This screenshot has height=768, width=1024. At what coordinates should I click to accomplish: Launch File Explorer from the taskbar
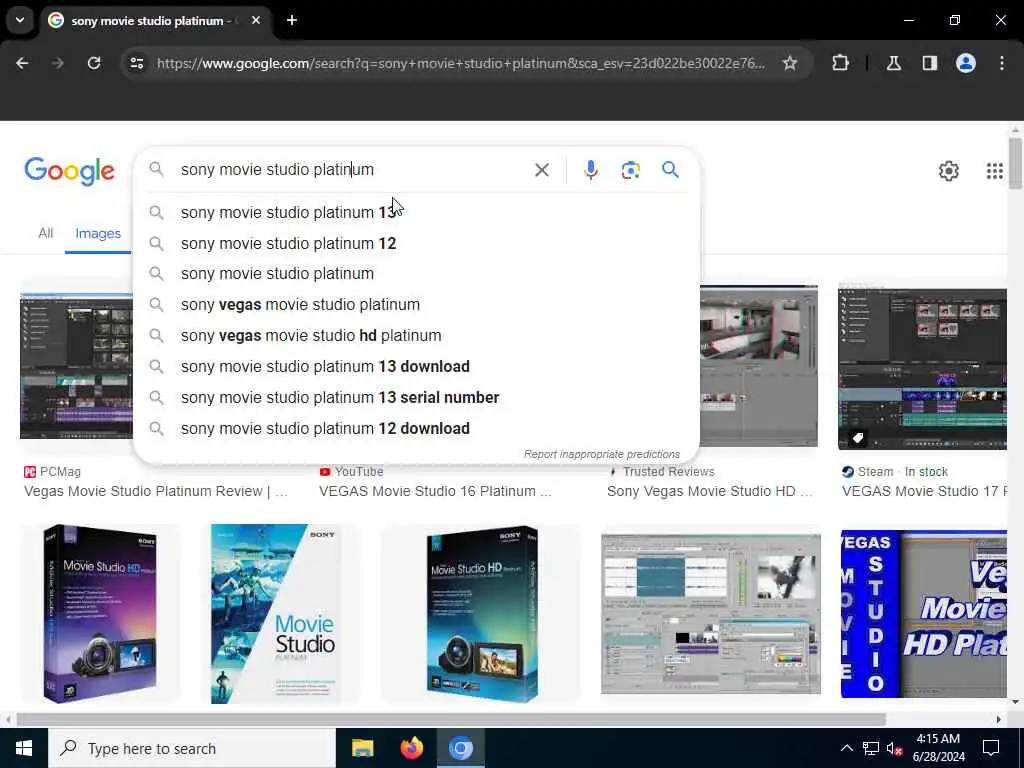(362, 748)
